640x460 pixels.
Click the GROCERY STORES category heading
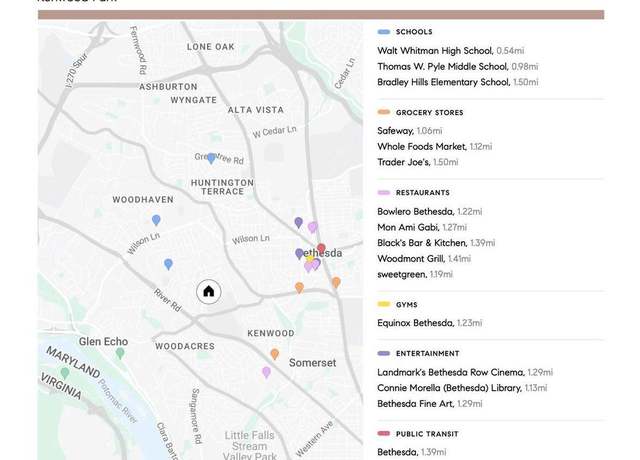coord(429,112)
